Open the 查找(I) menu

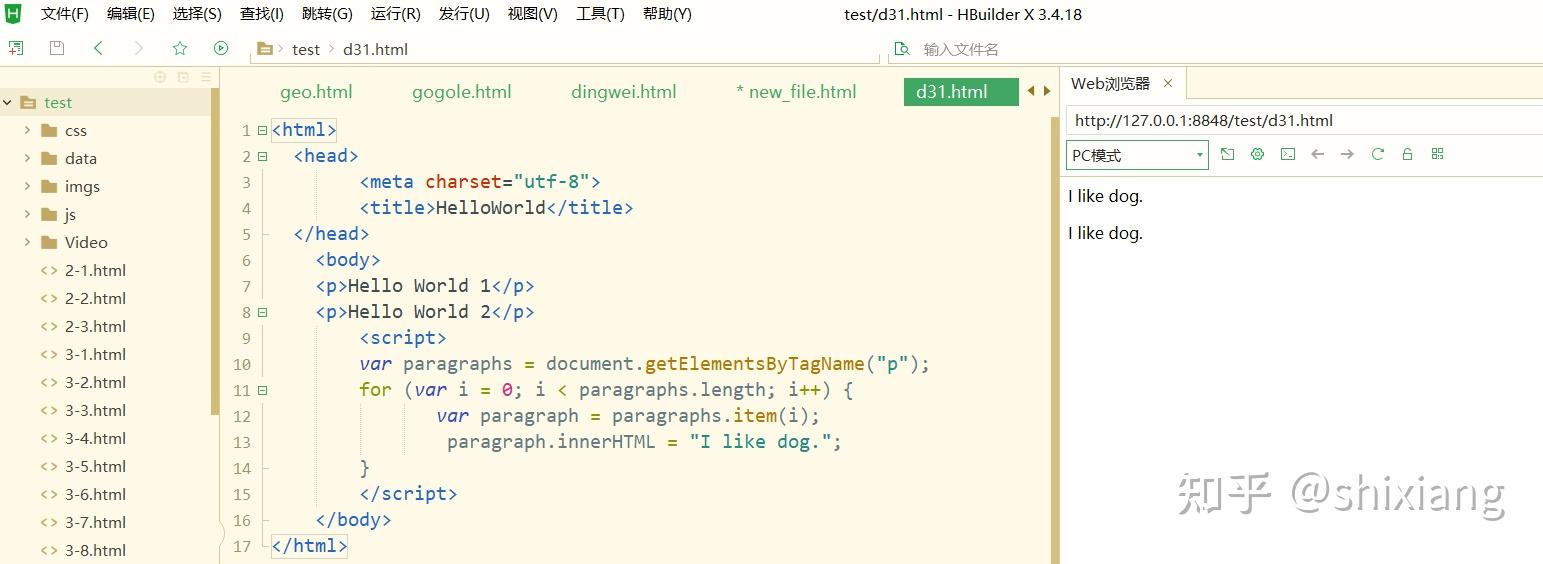(x=262, y=14)
